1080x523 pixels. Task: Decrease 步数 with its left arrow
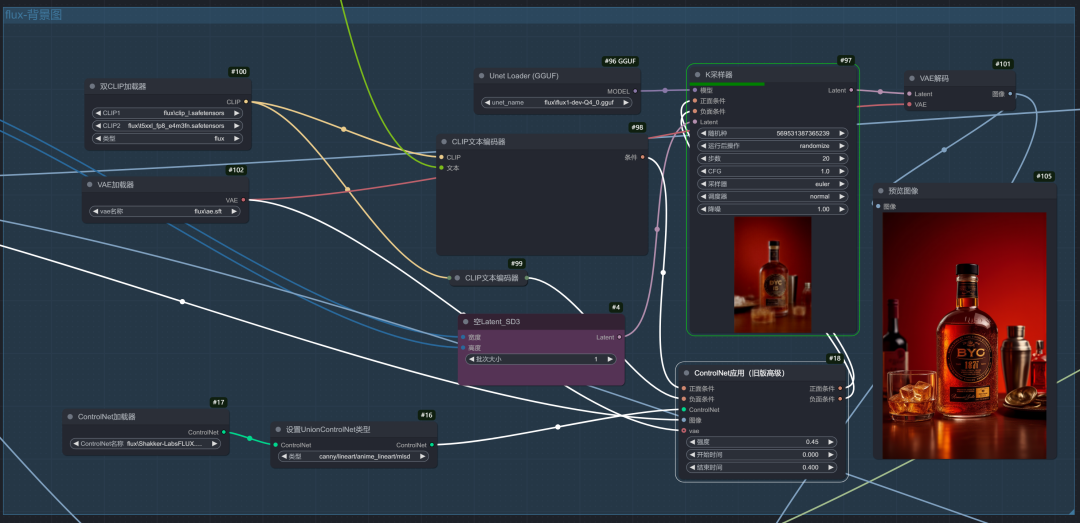(x=703, y=158)
